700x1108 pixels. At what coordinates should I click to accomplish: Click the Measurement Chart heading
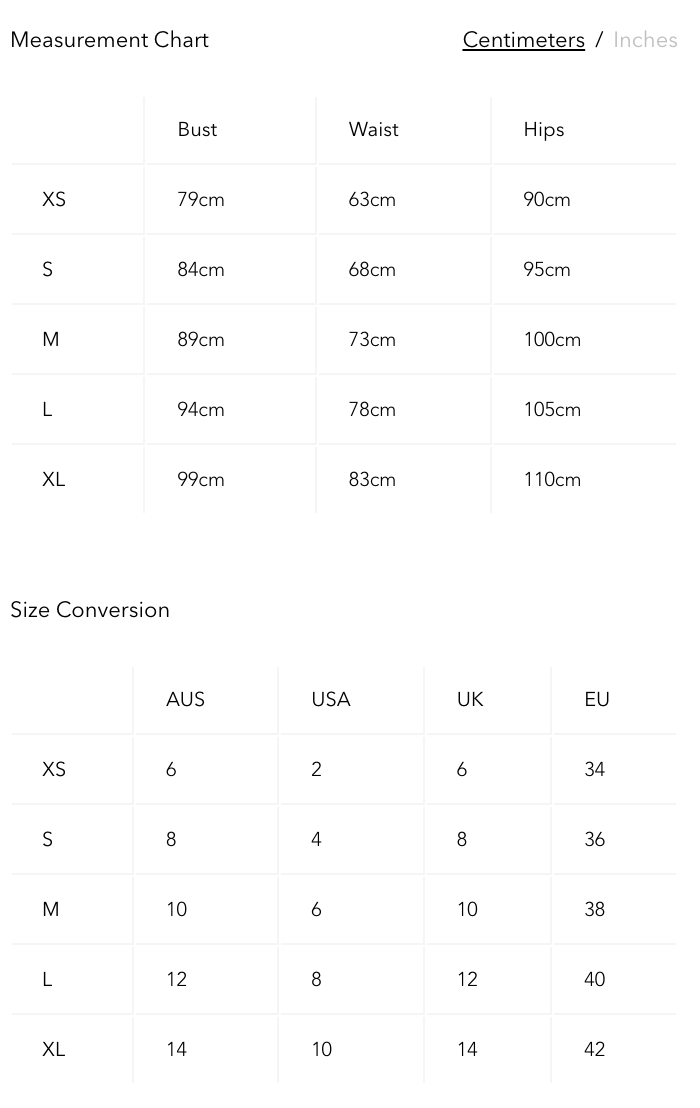109,40
